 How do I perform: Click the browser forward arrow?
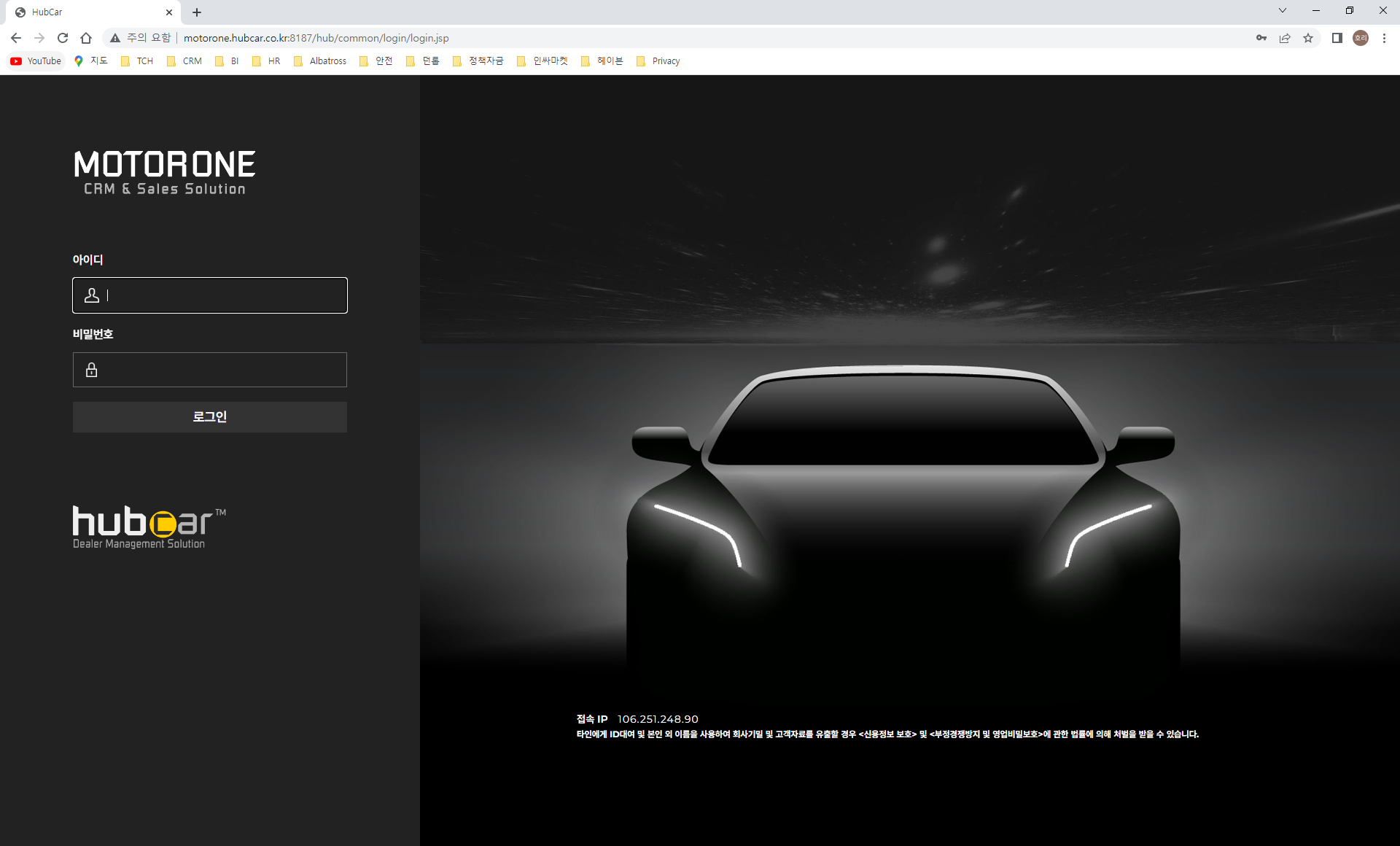pyautogui.click(x=39, y=38)
